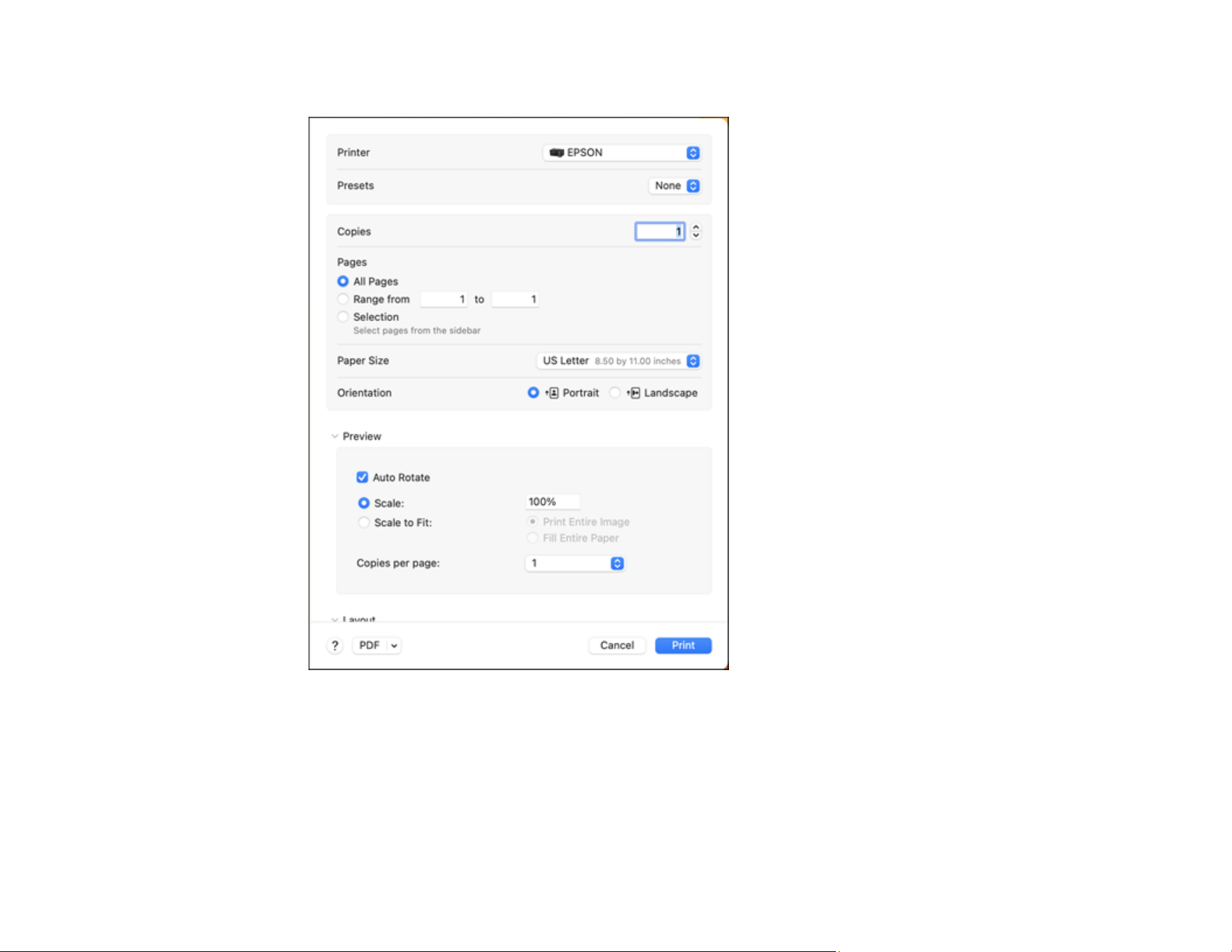This screenshot has height=952, width=1232.
Task: Click the Portrait page icon
Action: [553, 393]
